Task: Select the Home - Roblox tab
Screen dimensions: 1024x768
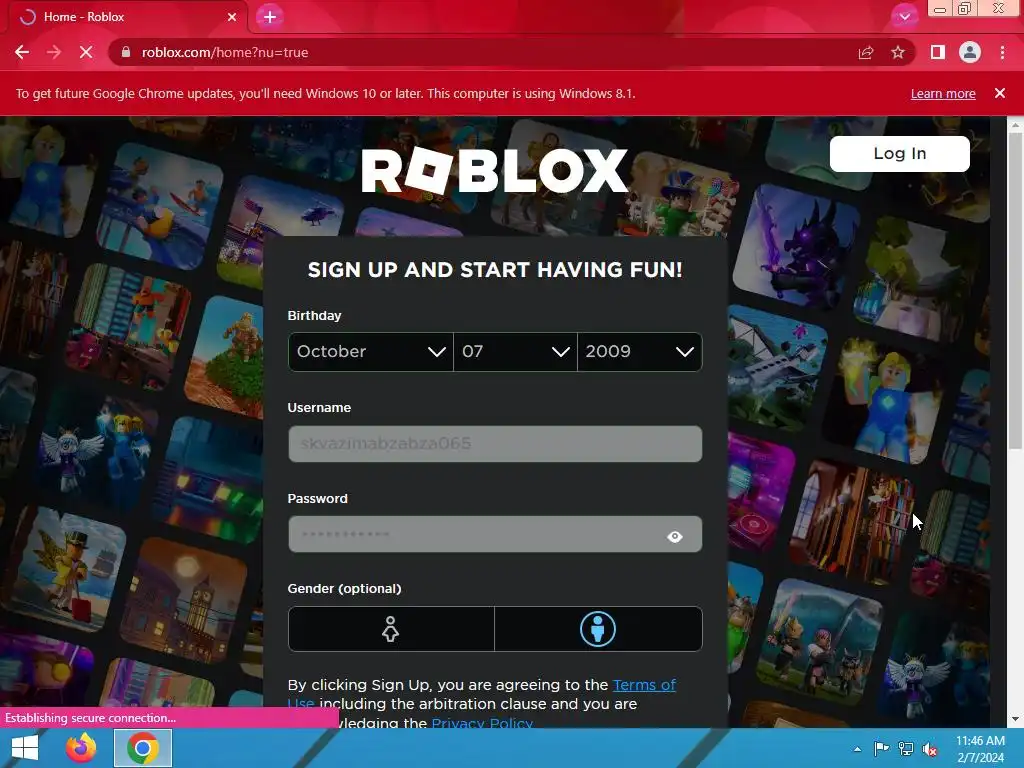Action: coord(127,17)
